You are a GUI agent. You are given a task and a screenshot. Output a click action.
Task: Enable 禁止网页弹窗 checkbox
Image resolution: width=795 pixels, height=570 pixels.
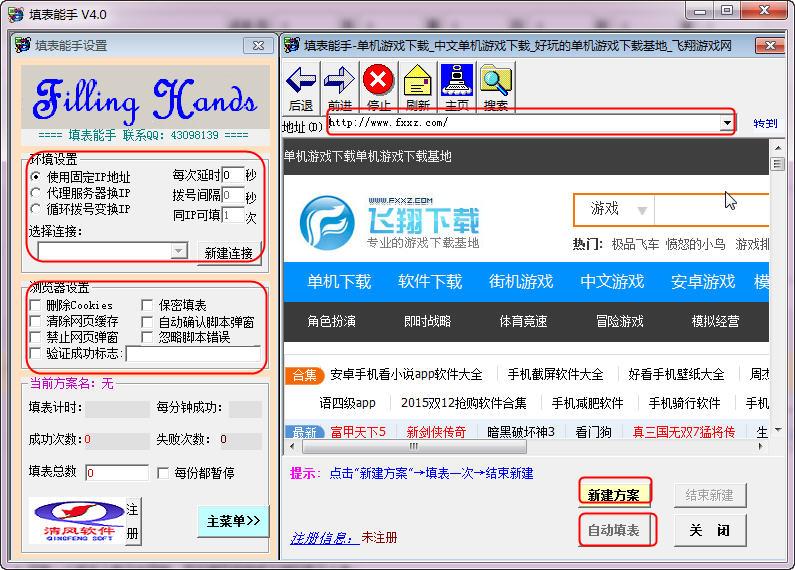[x=35, y=337]
